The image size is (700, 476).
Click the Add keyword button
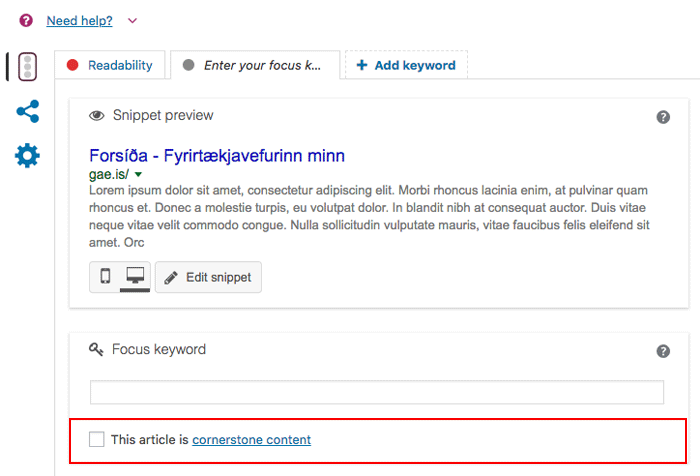[406, 66]
